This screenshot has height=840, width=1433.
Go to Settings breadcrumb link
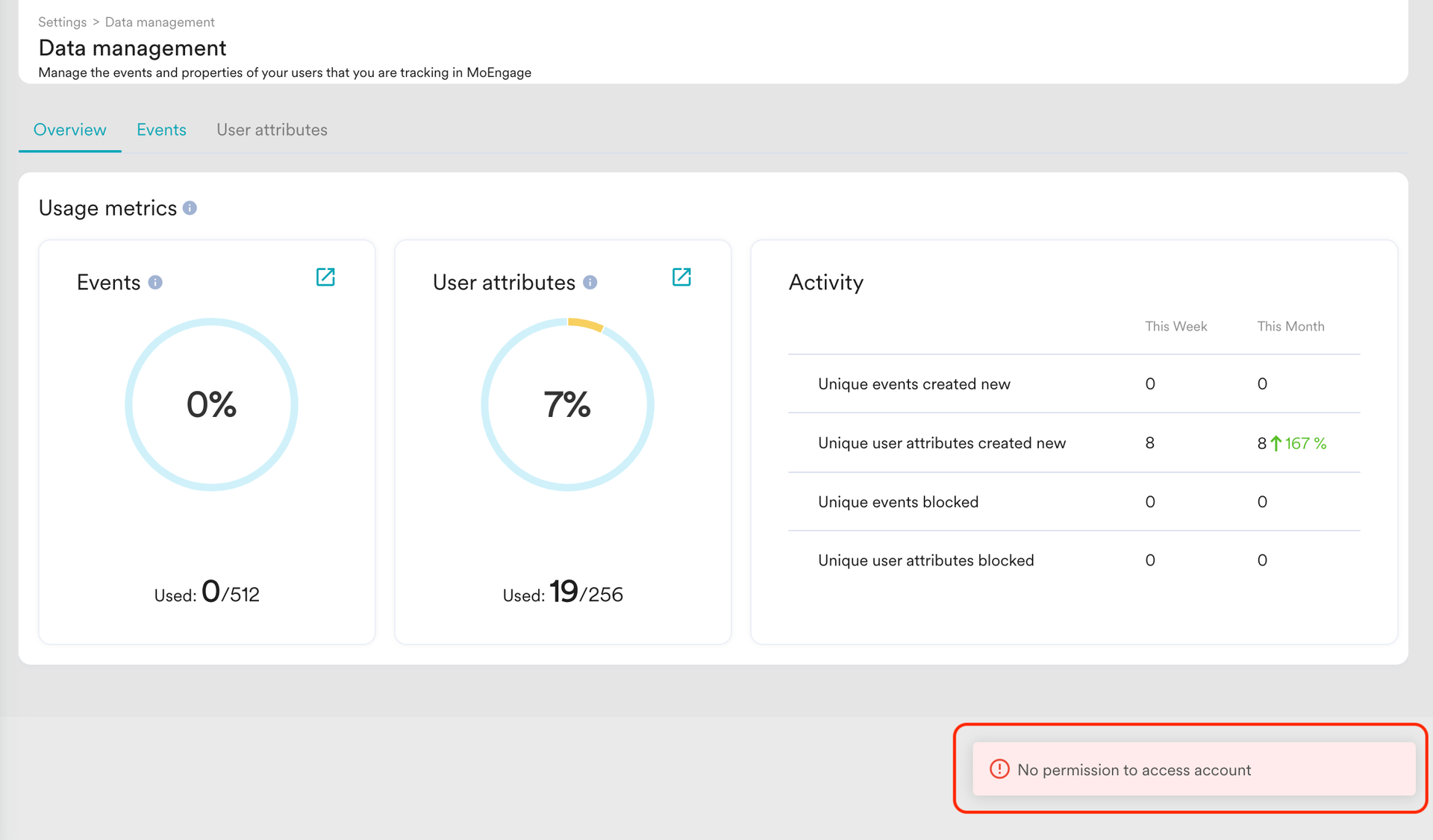point(62,22)
